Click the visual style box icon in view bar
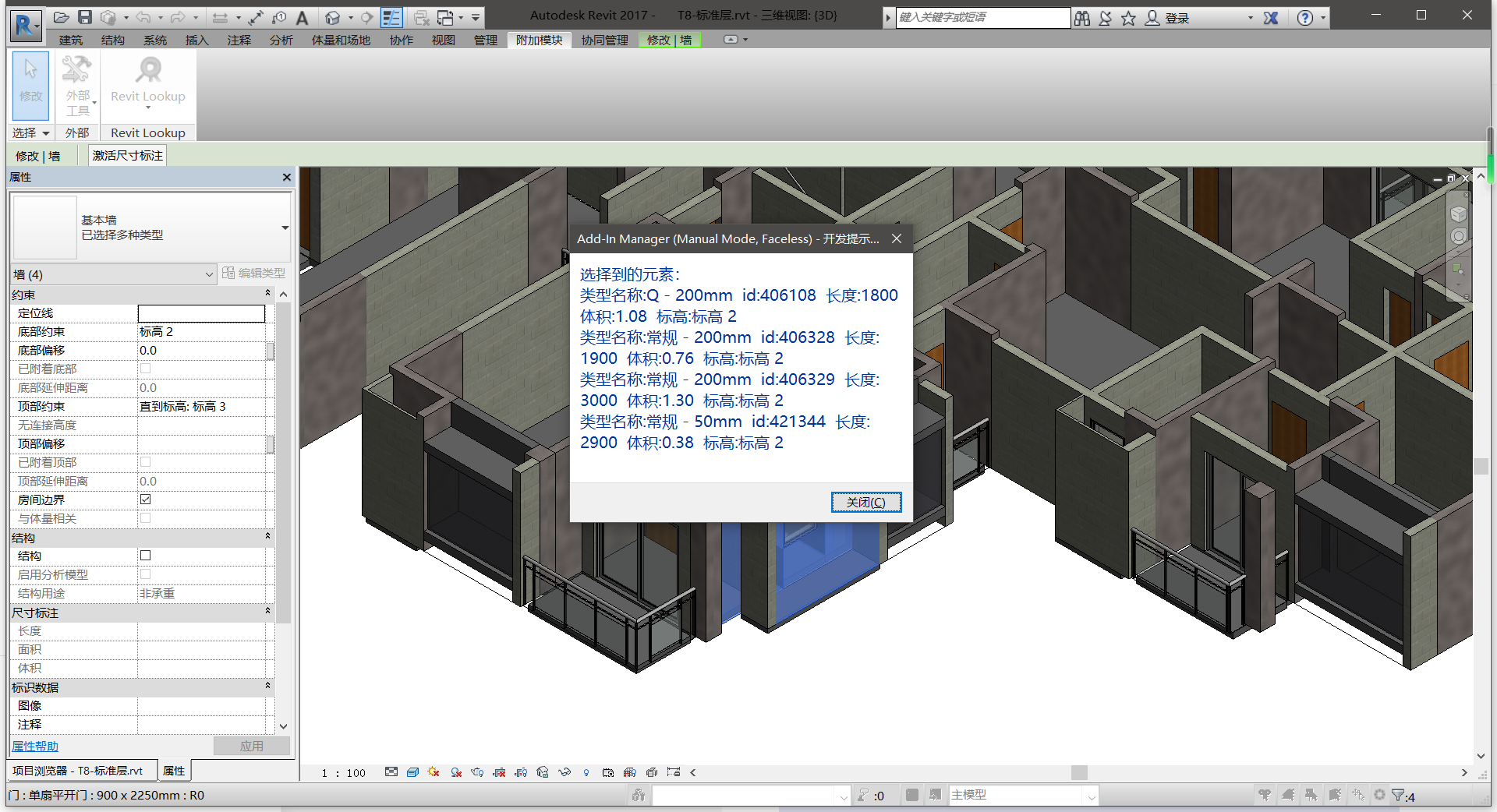Image resolution: width=1497 pixels, height=812 pixels. click(x=412, y=772)
